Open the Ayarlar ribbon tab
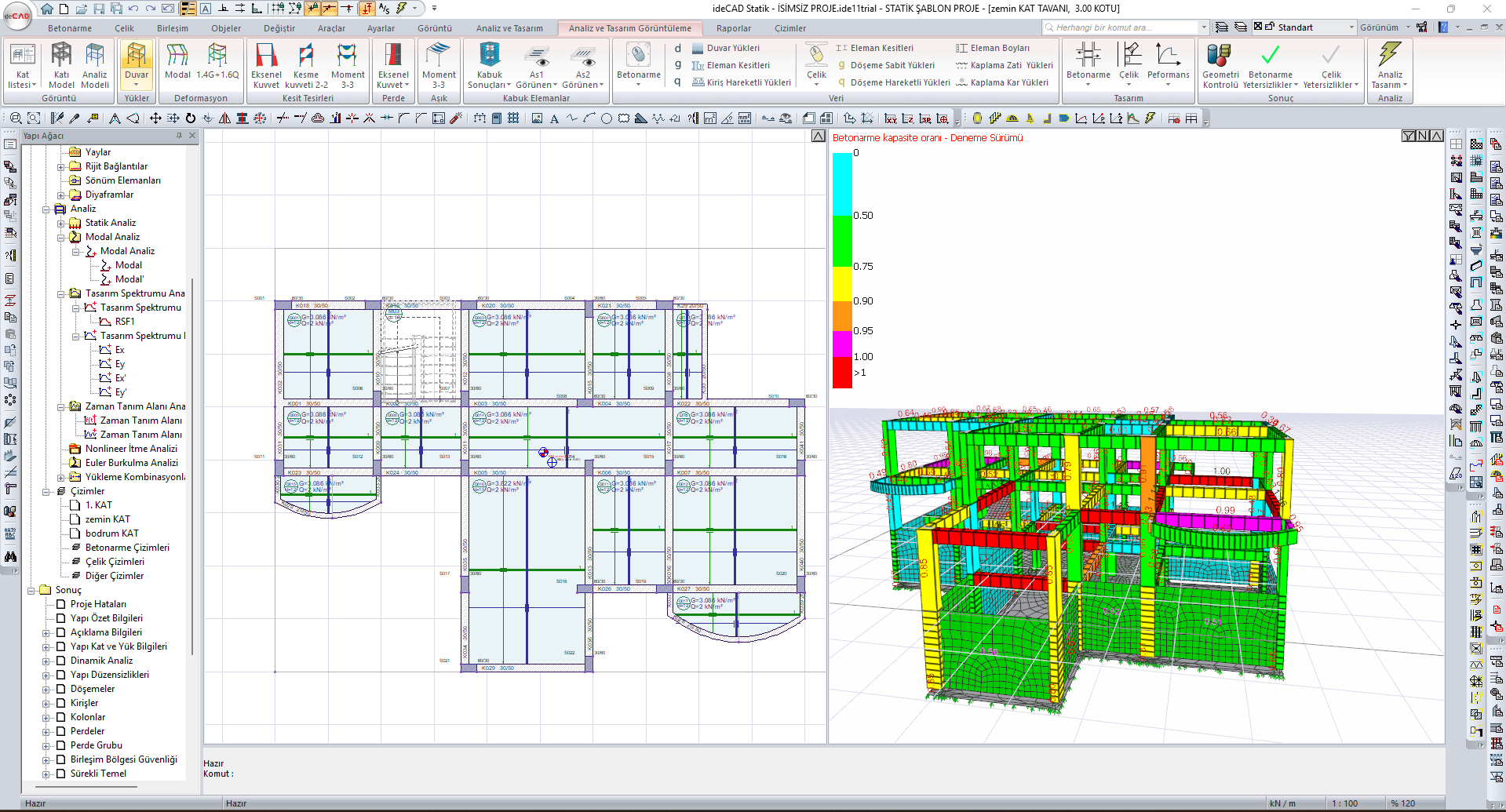The height and width of the screenshot is (812, 1506). (x=381, y=28)
